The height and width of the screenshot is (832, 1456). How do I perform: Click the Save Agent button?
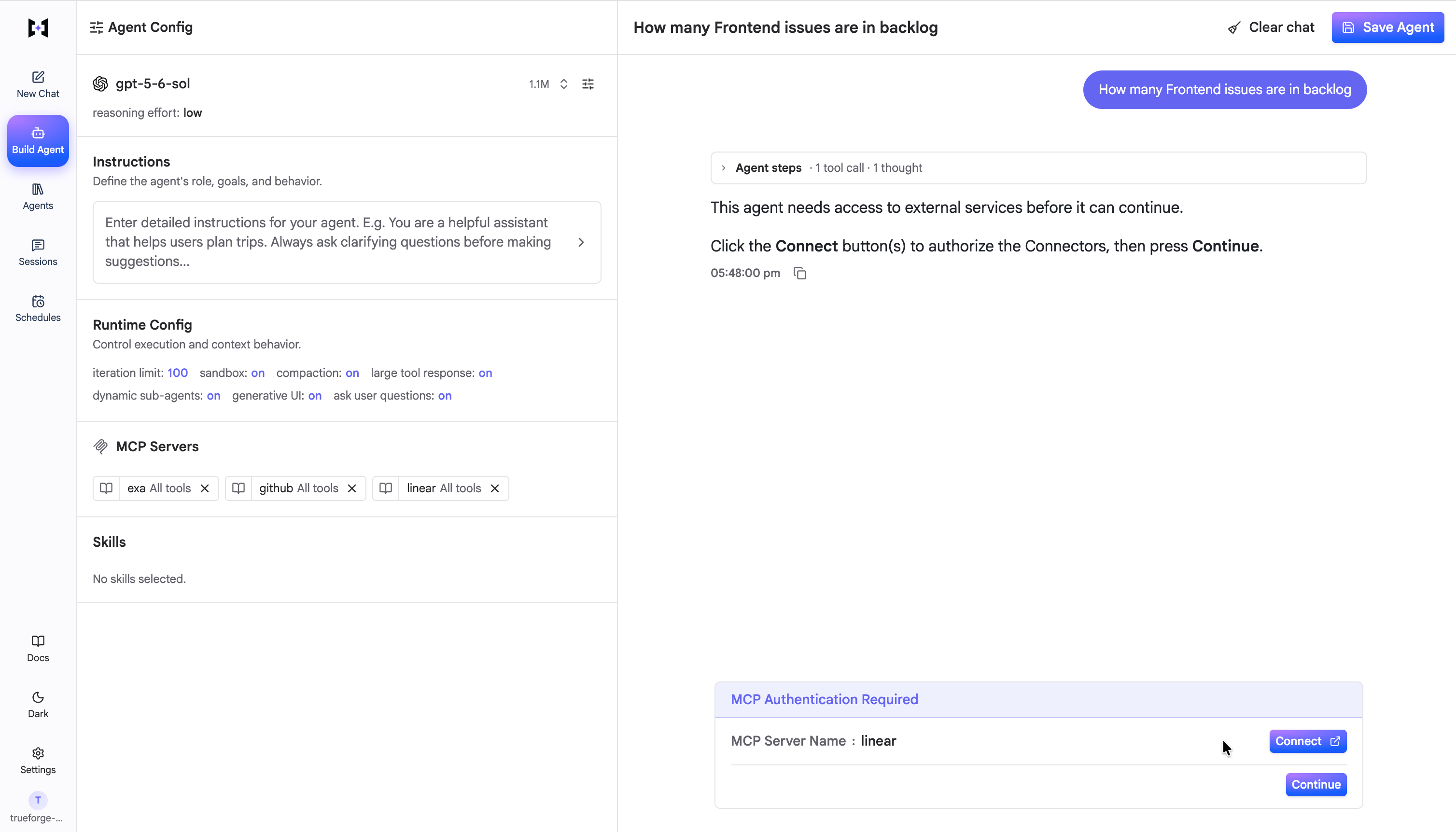tap(1387, 28)
